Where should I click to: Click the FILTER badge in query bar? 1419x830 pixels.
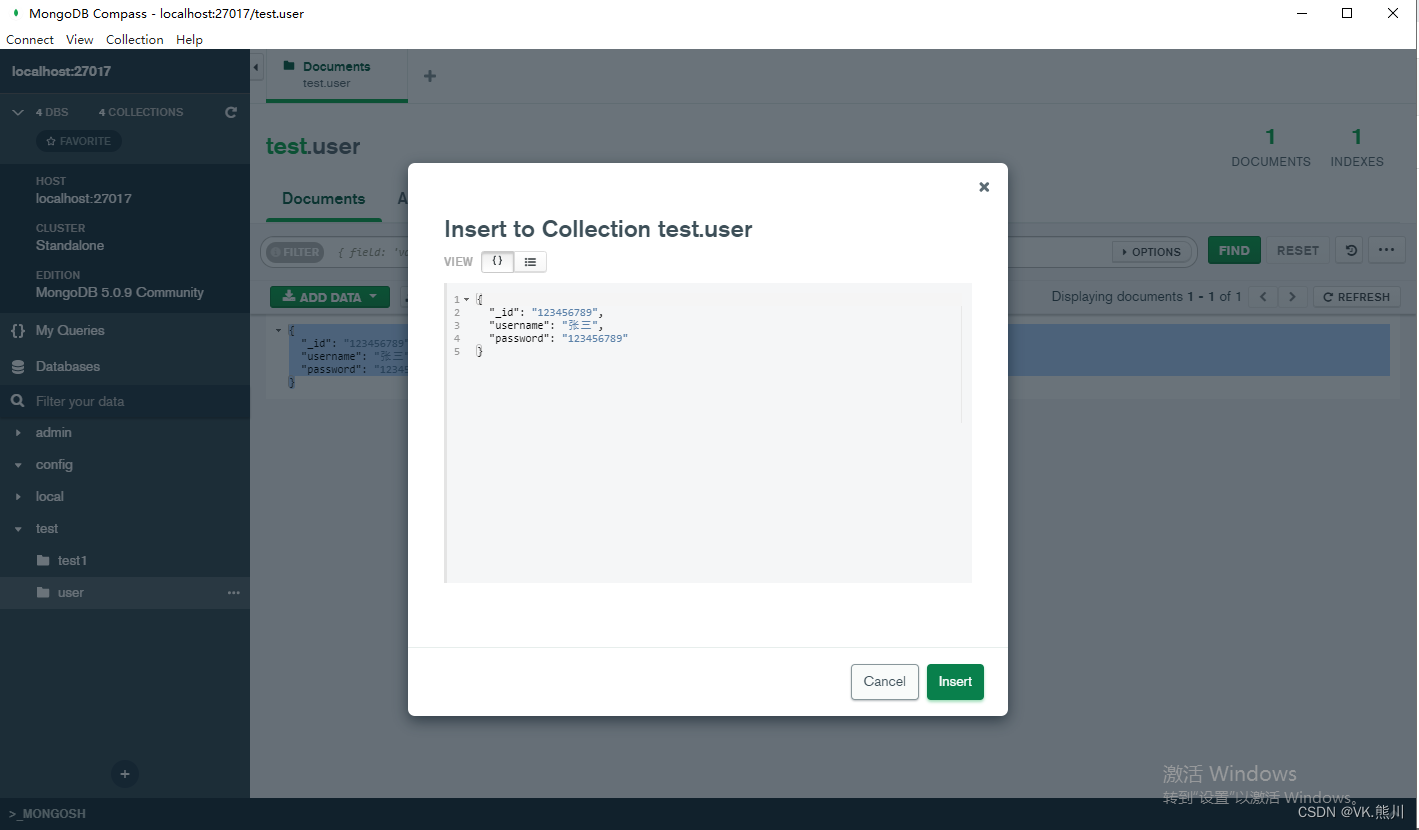click(x=295, y=252)
